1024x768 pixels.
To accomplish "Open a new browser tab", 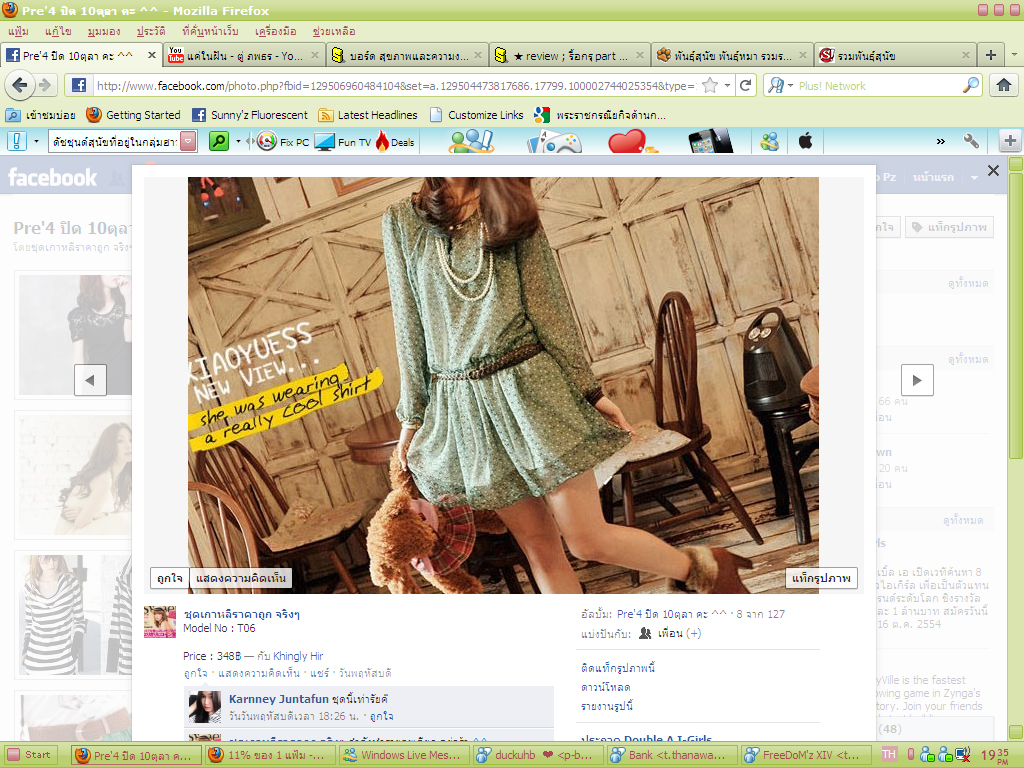I will pos(991,56).
